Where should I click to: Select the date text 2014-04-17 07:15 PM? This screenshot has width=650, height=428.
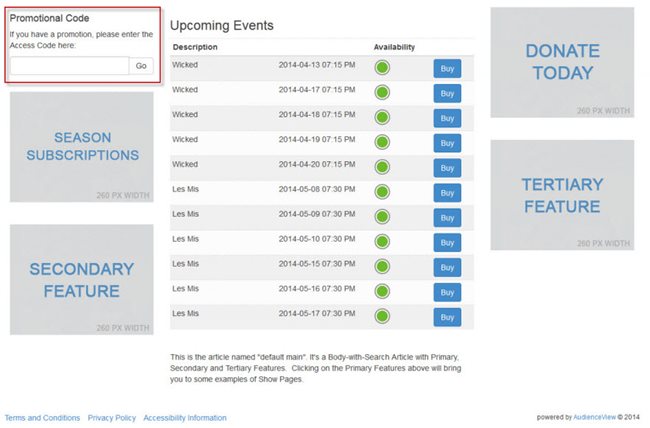[317, 90]
